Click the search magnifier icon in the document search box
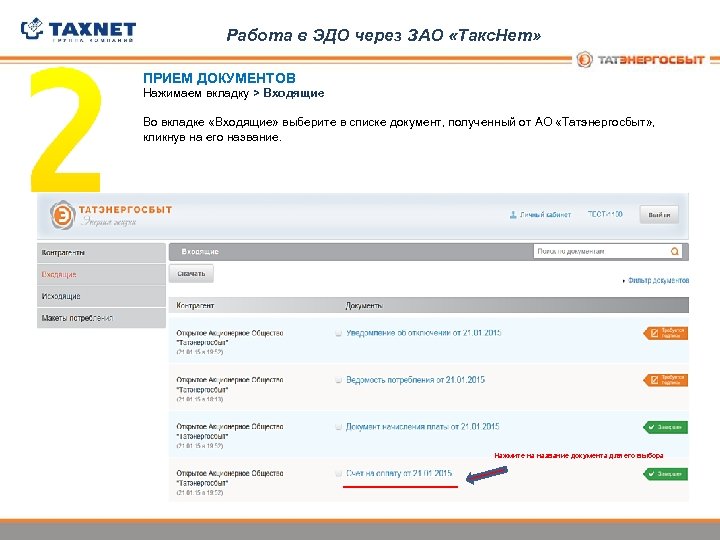The width and height of the screenshot is (720, 540). [675, 251]
